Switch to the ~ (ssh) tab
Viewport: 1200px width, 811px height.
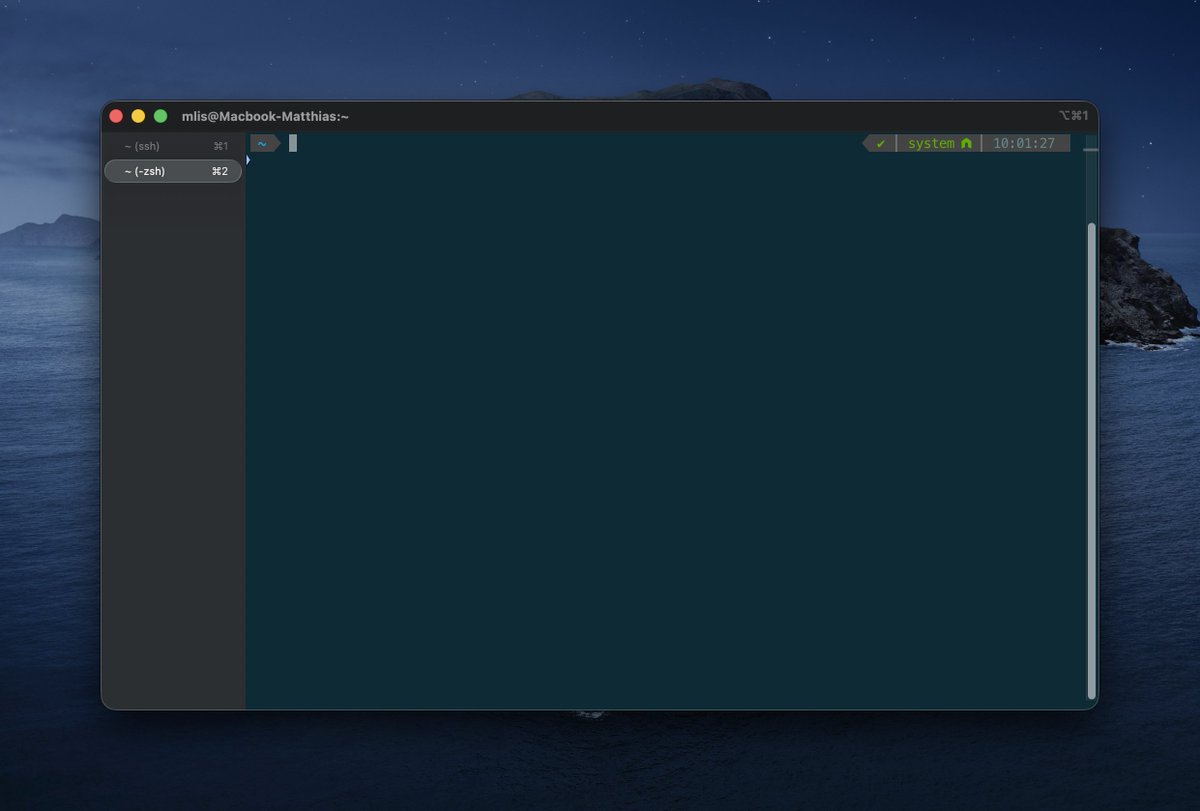tap(173, 146)
